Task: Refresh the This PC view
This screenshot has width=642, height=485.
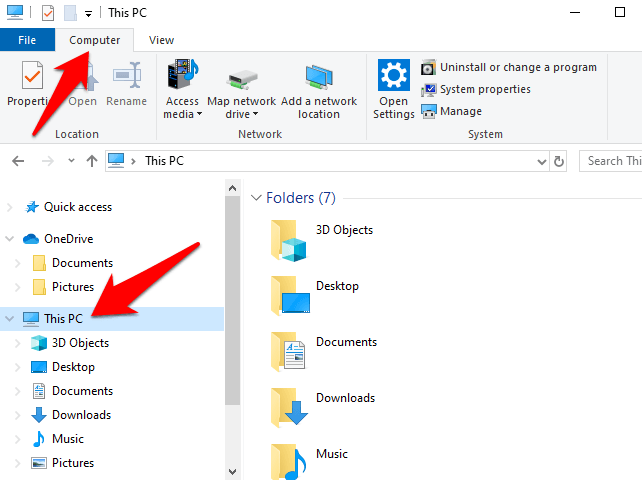Action: [x=558, y=161]
